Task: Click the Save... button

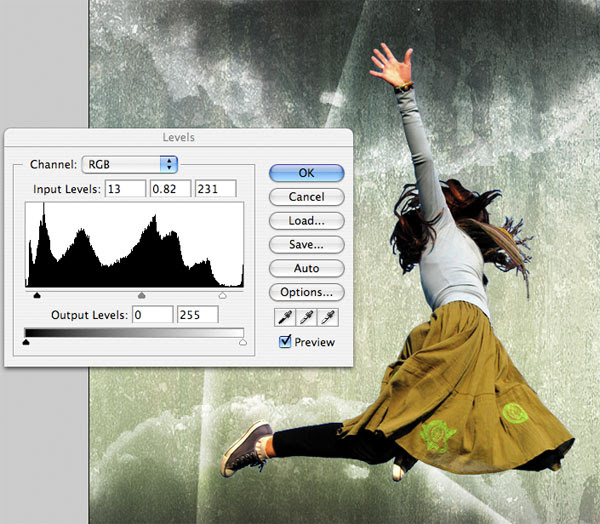Action: (x=307, y=245)
